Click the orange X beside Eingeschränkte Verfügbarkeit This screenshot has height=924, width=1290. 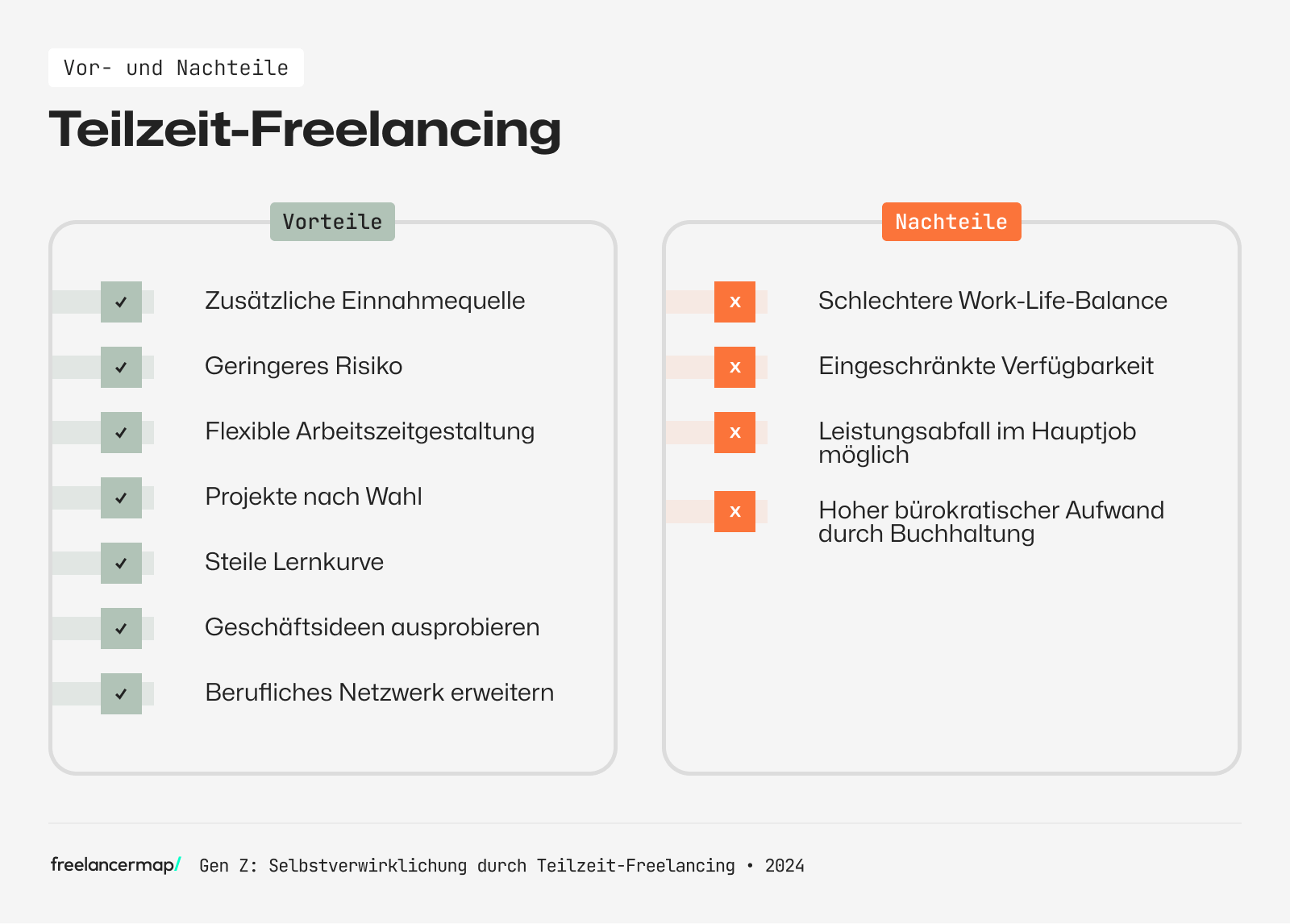pyautogui.click(x=734, y=368)
